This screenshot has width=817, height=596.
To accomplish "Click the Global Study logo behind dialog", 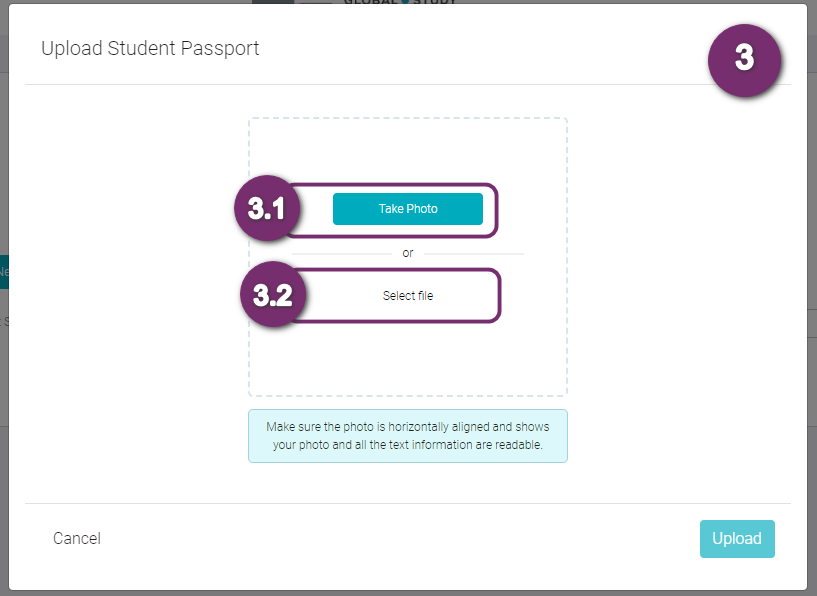I will tap(400, 2).
